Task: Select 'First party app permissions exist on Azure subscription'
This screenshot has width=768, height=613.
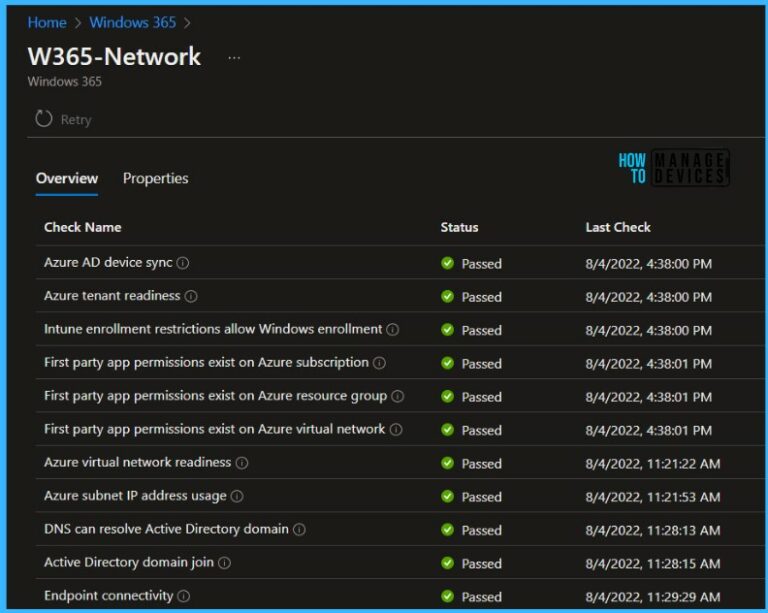Action: pos(206,362)
